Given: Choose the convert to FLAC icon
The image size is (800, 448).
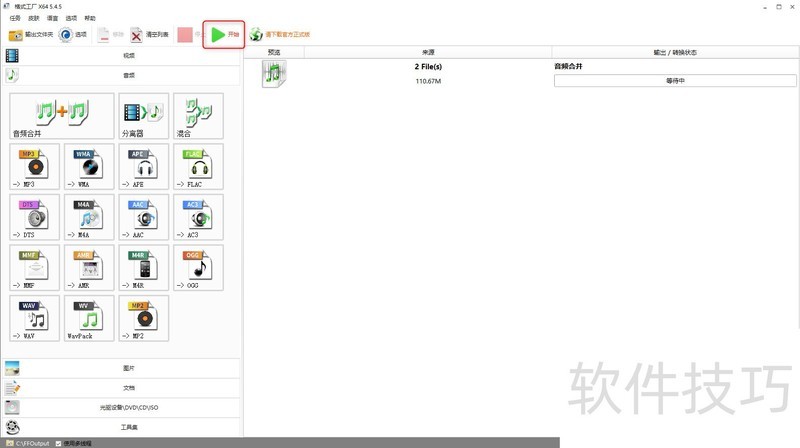Looking at the screenshot, I should (x=198, y=166).
